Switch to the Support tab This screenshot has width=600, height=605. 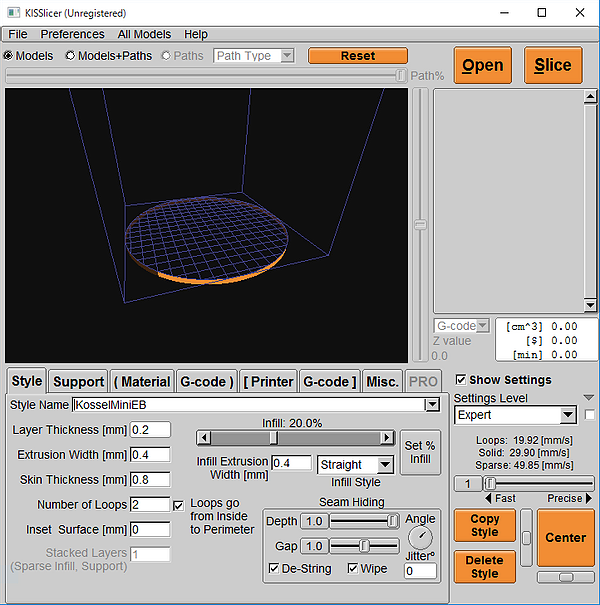[x=78, y=381]
